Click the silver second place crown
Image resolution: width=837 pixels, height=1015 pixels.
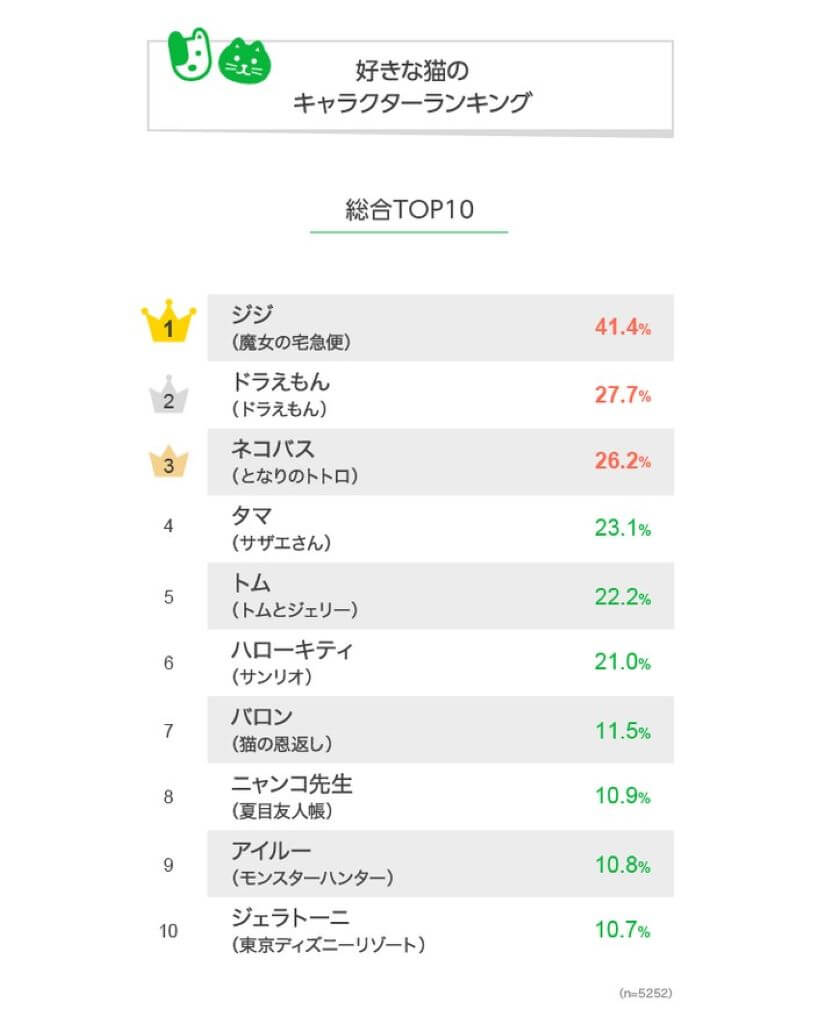pos(169,395)
